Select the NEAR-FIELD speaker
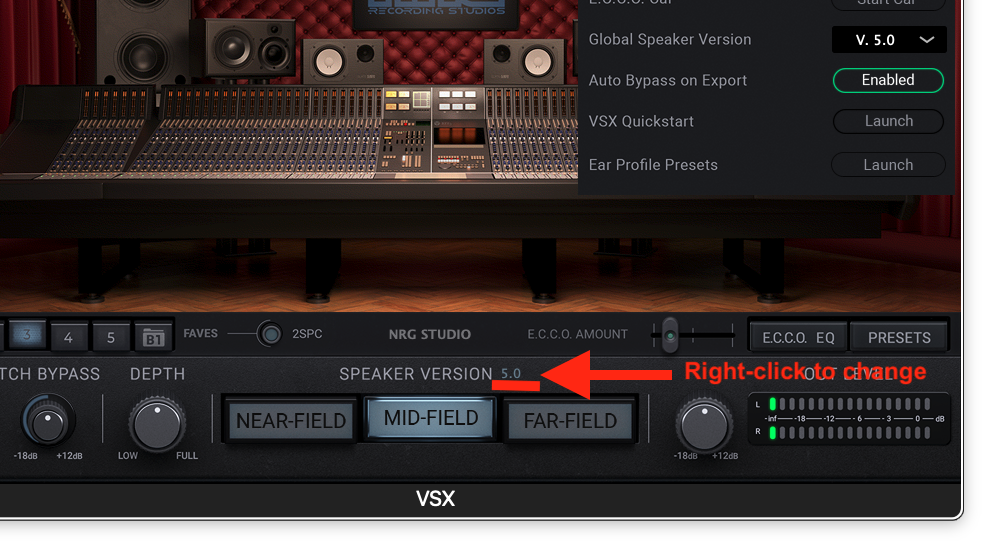The image size is (986, 547). point(291,421)
